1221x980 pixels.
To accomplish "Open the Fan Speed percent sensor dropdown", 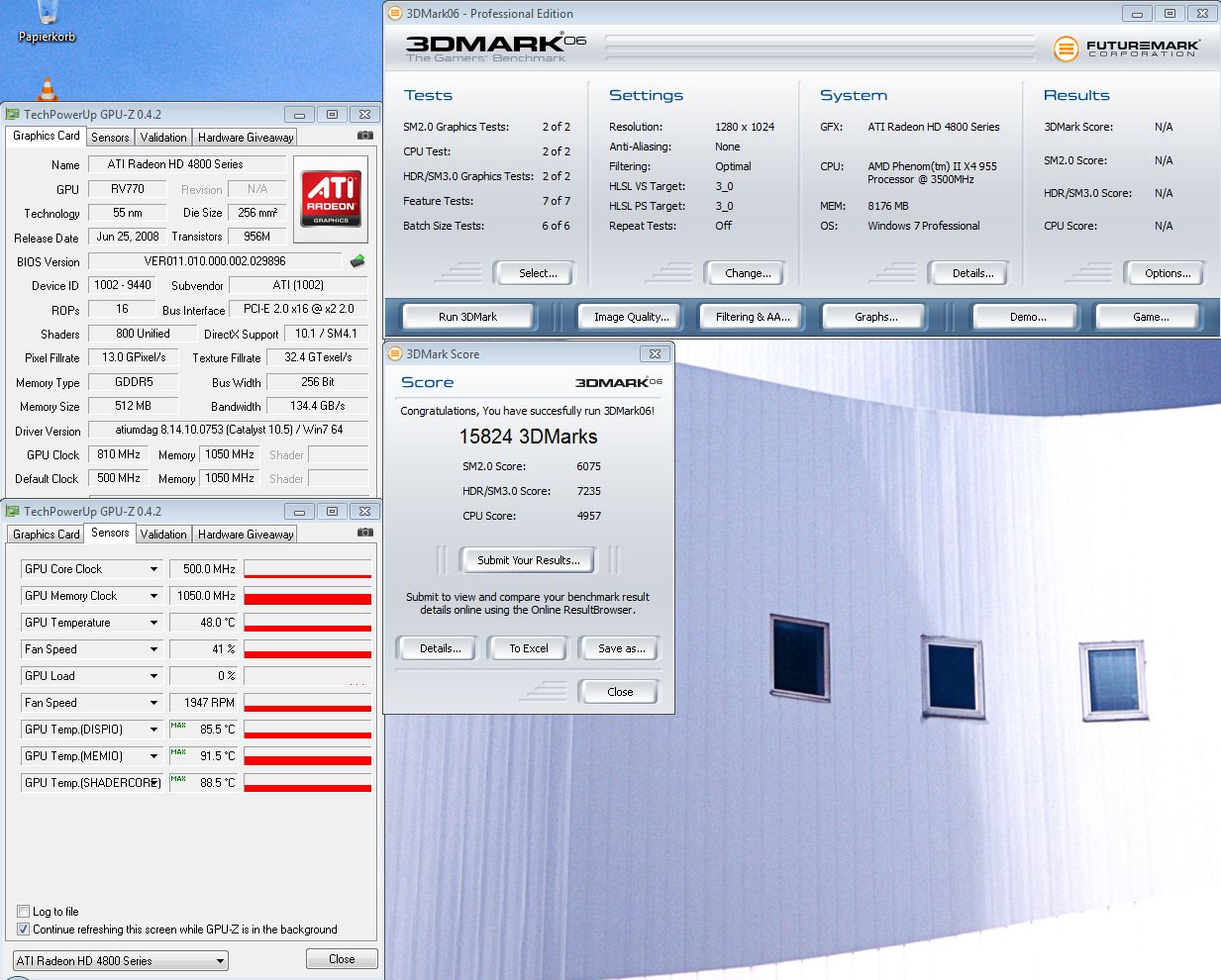I will [153, 649].
